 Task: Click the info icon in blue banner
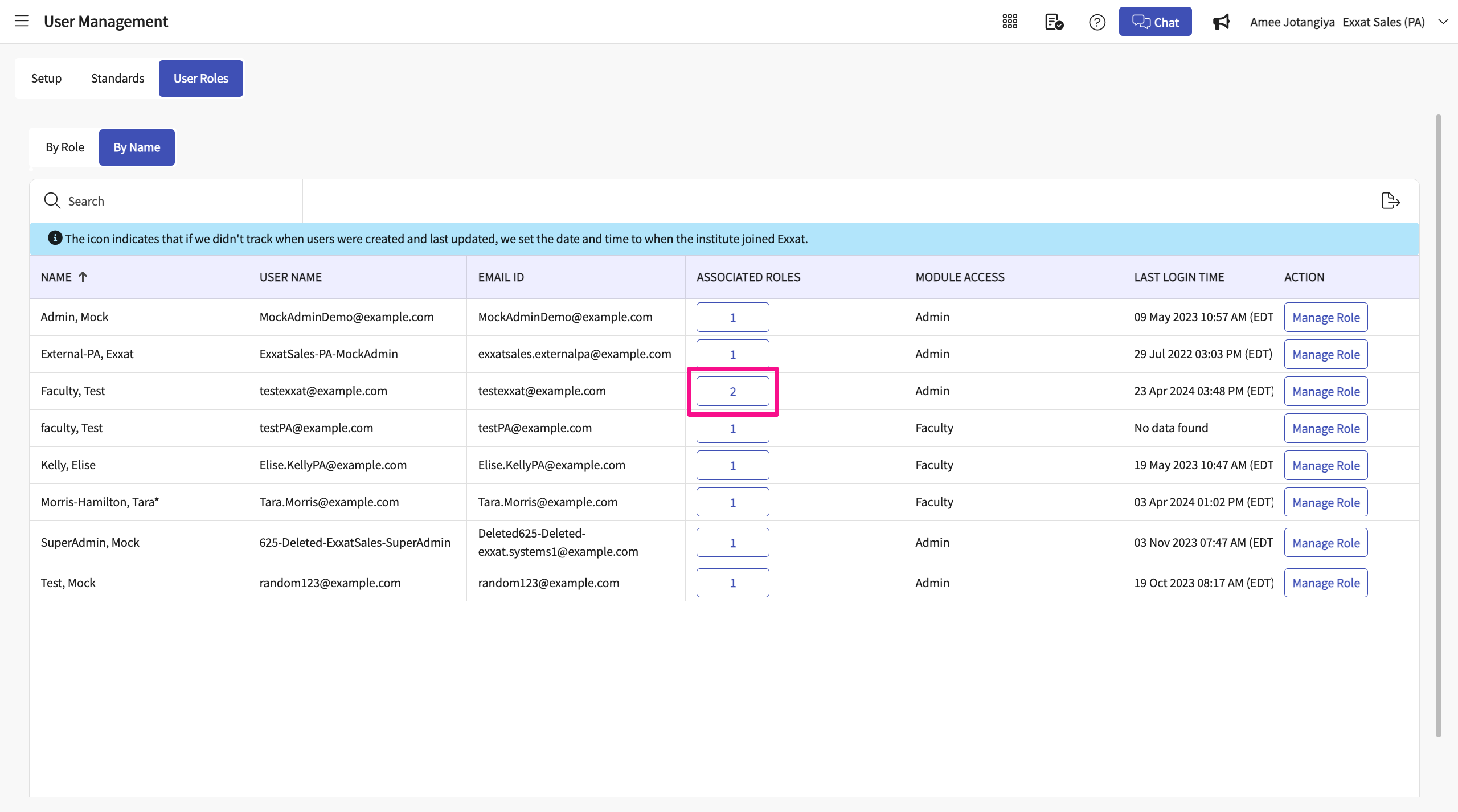click(x=55, y=238)
